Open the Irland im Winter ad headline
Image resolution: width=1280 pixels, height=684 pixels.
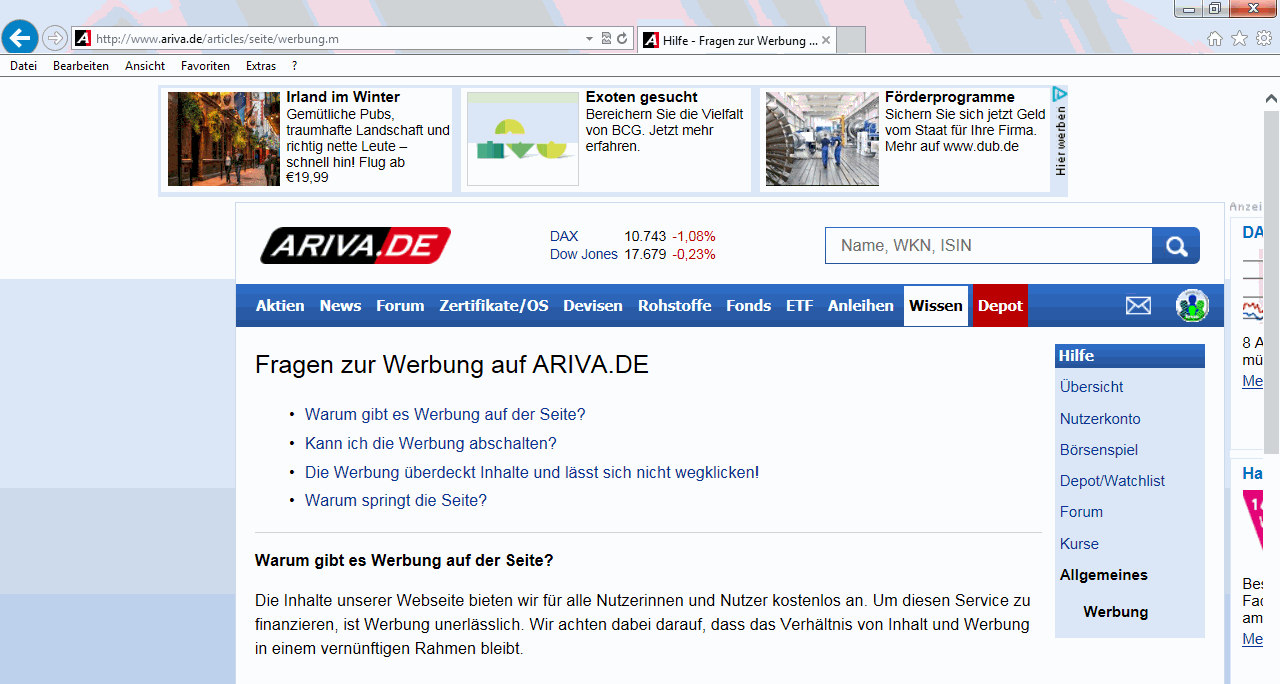[343, 97]
